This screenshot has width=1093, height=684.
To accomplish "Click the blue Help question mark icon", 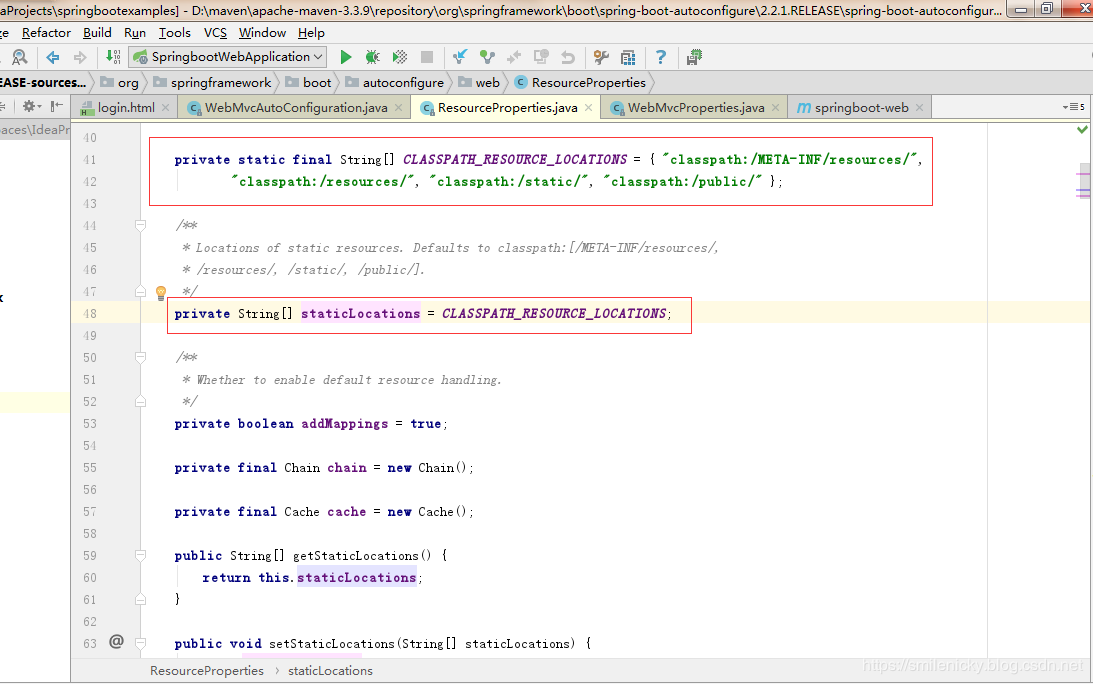I will click(x=661, y=57).
